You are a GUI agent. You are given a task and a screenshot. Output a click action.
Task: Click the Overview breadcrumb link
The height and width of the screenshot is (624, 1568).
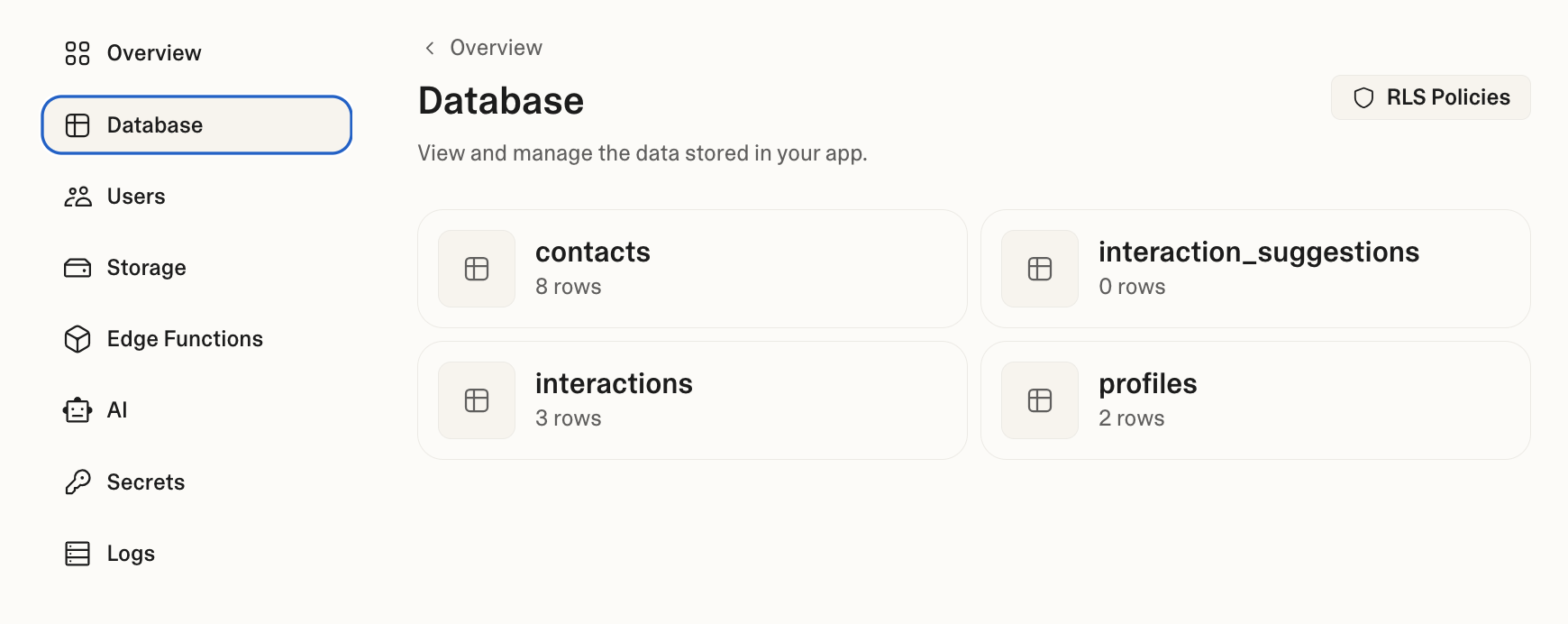point(496,48)
